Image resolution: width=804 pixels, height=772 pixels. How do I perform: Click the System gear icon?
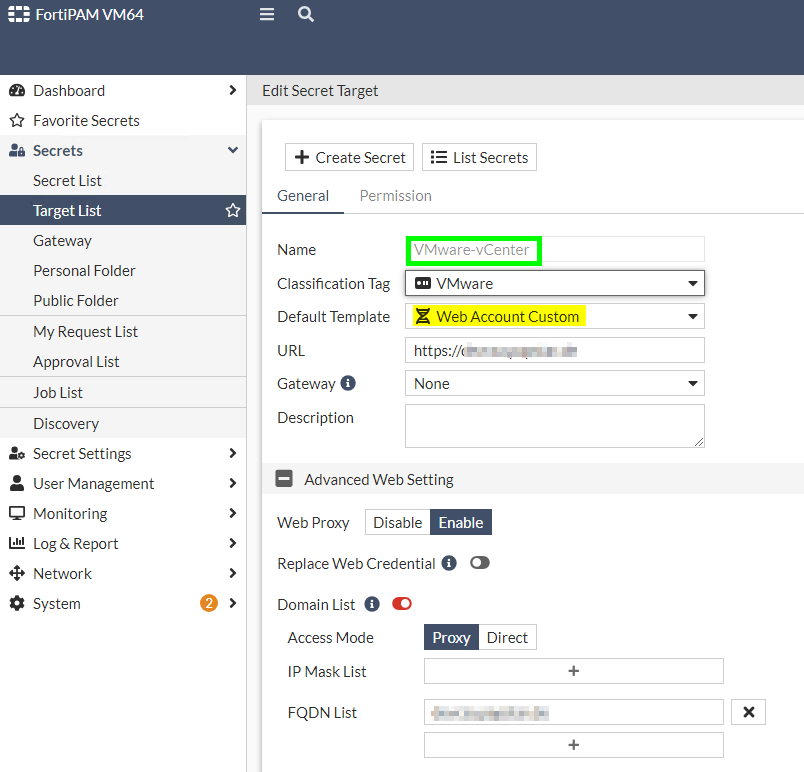pos(17,603)
